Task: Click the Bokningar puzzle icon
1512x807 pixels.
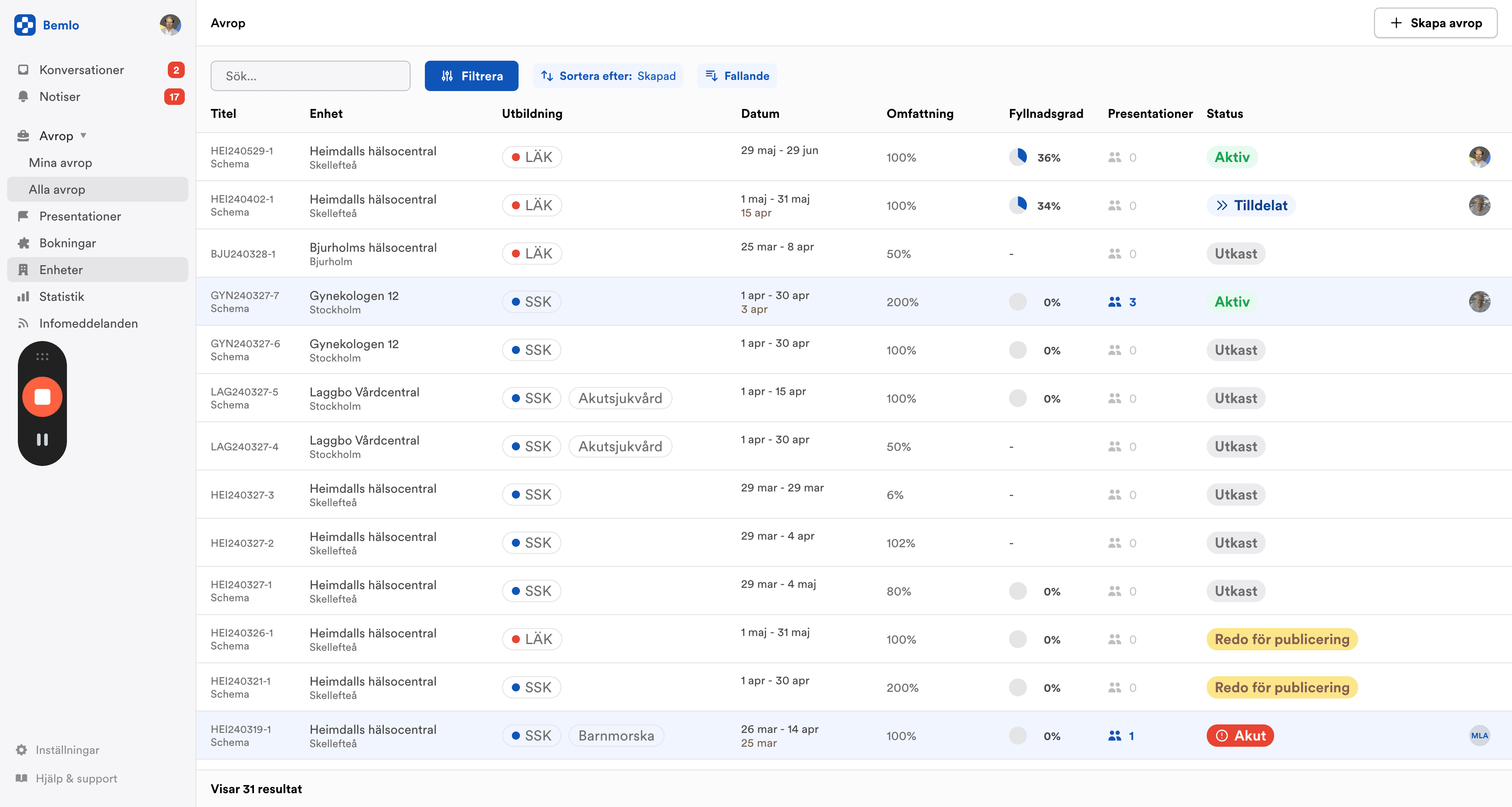Action: pos(23,243)
